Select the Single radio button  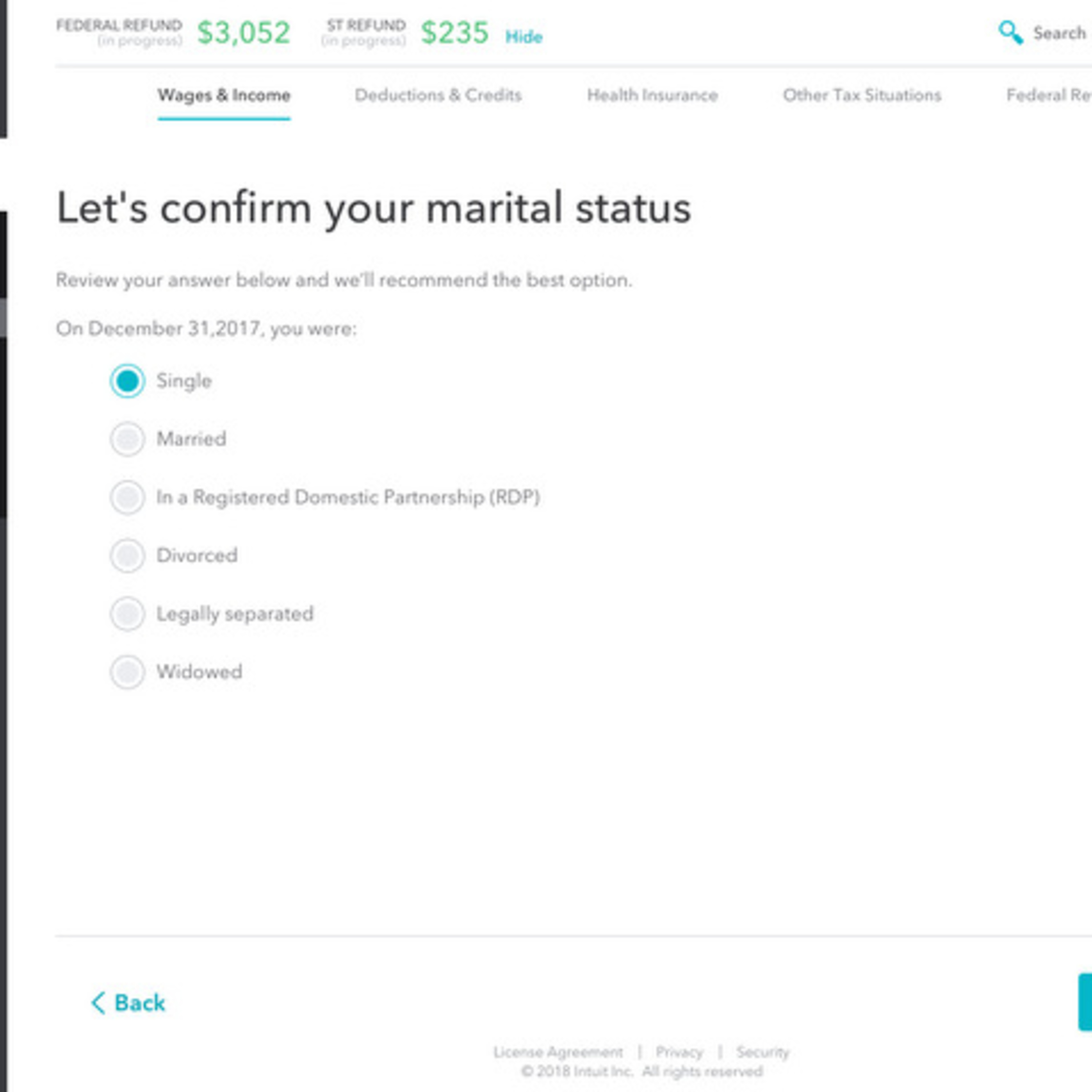click(x=127, y=381)
